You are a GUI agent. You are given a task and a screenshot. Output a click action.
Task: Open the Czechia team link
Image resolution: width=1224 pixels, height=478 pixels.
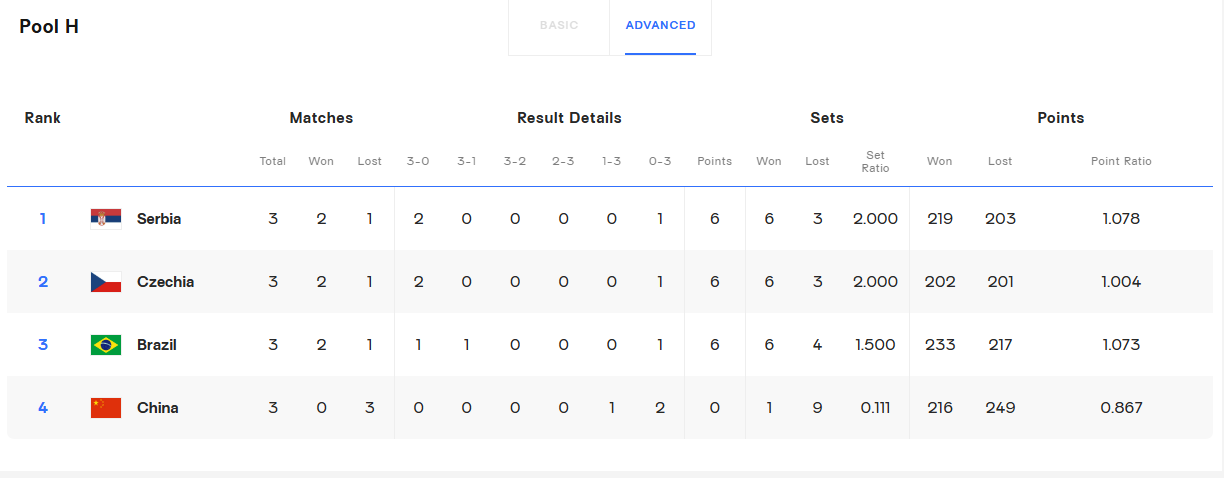165,282
